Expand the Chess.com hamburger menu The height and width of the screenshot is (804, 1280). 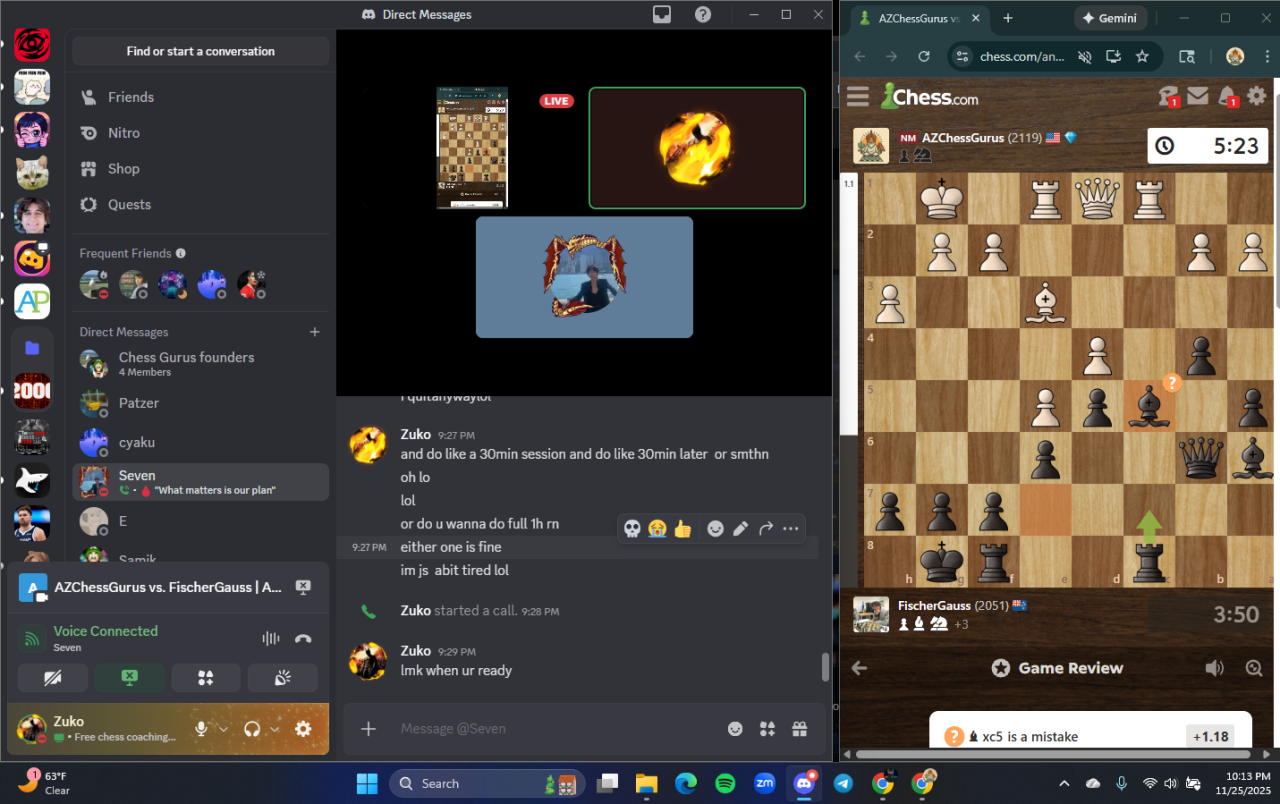coord(858,97)
